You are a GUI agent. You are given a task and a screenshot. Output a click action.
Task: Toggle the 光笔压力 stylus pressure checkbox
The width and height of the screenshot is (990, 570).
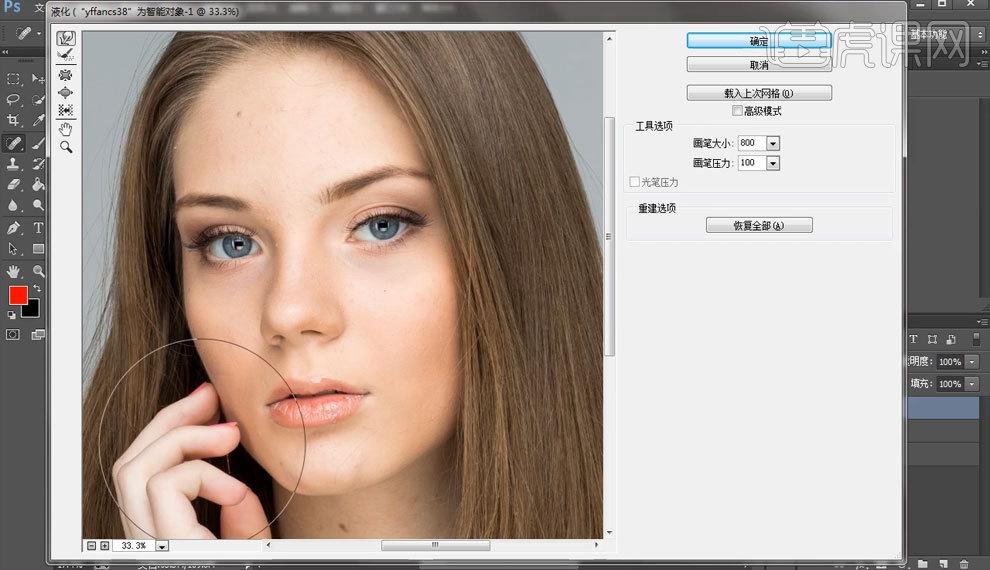[635, 182]
